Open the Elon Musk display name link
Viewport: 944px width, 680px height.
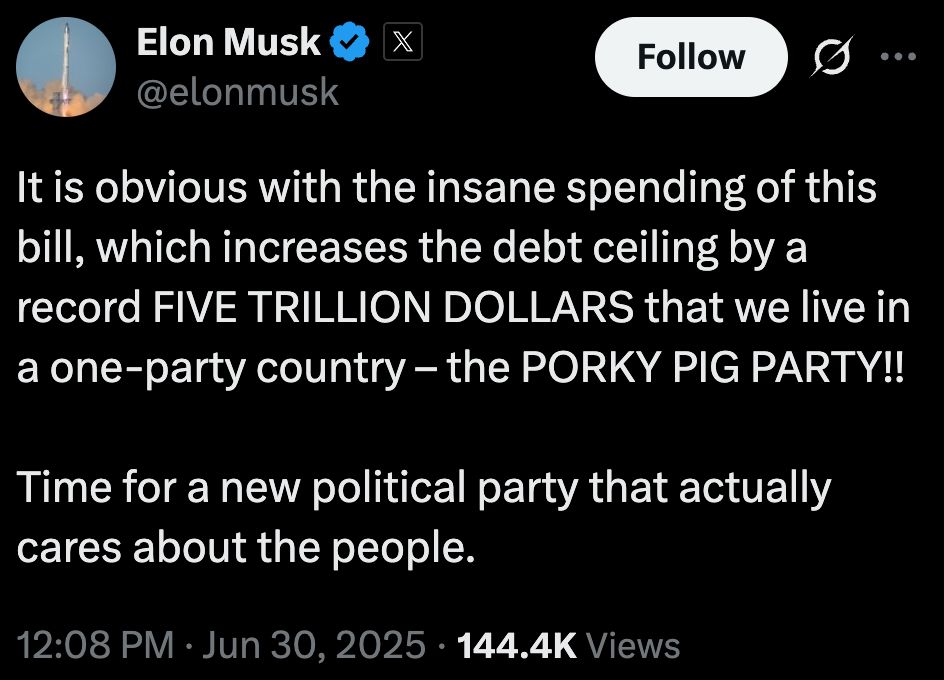228,42
